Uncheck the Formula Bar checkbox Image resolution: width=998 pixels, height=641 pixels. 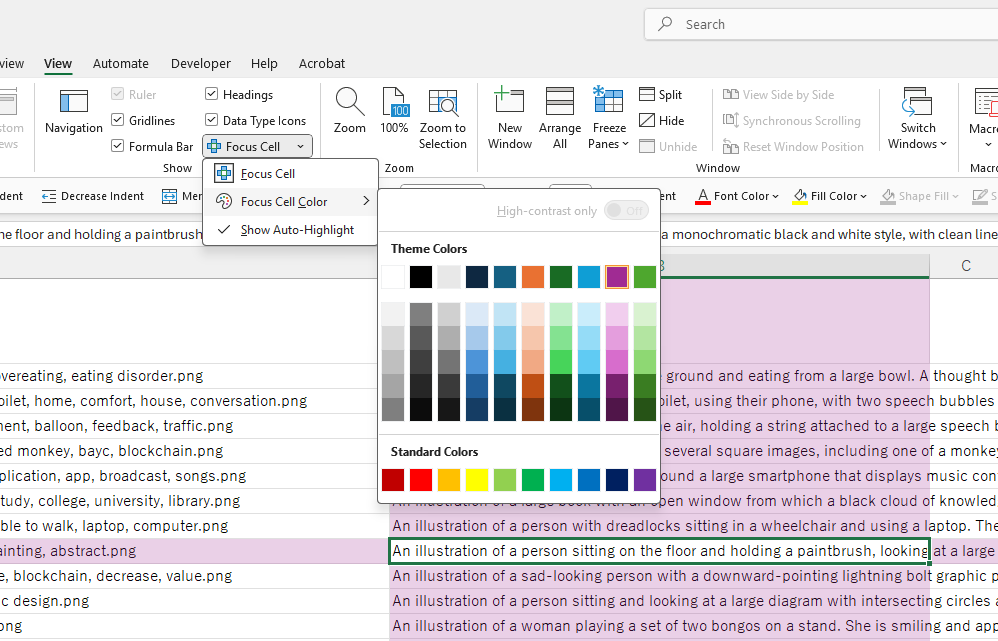(x=118, y=147)
